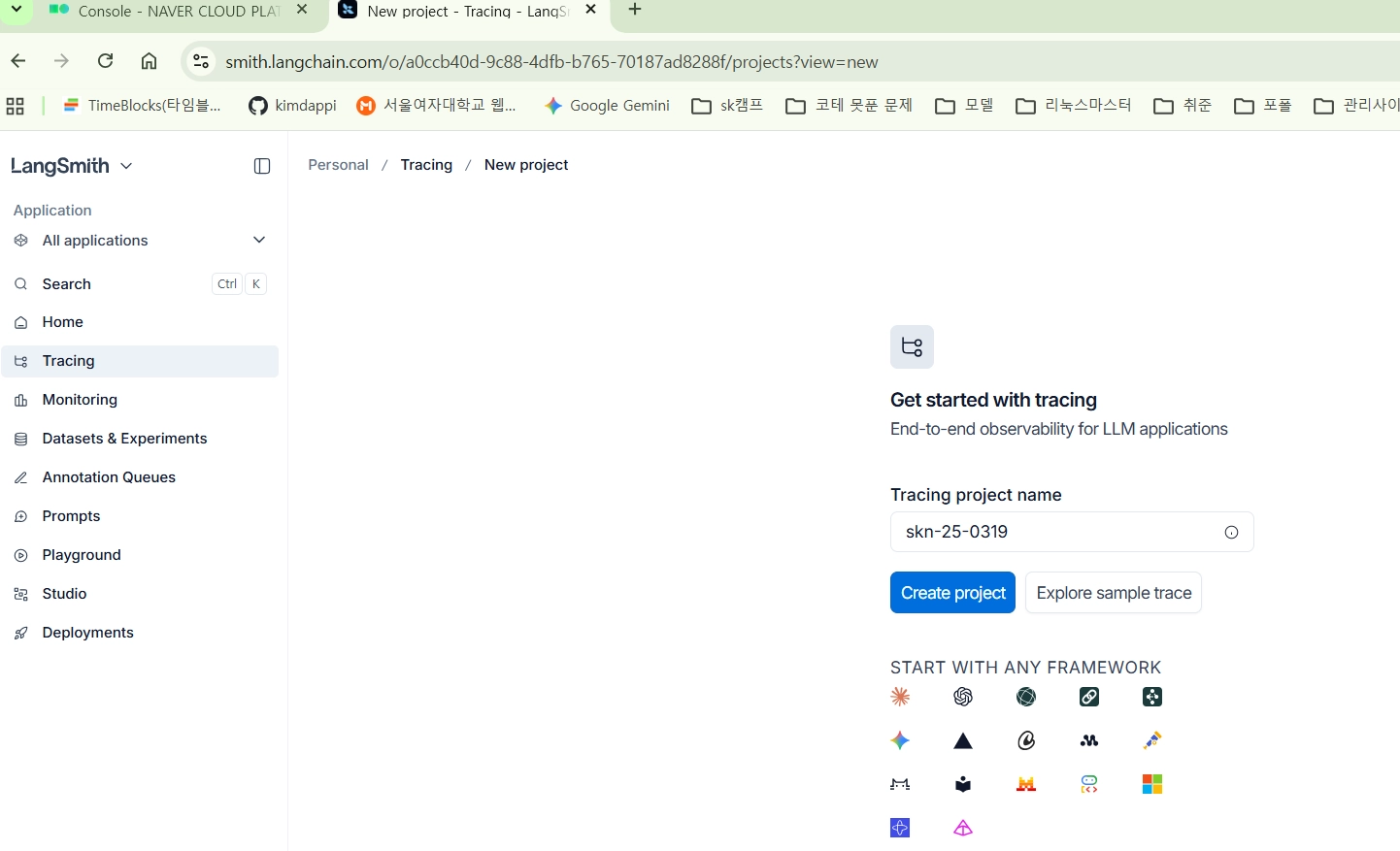The image size is (1400, 851).
Task: Open the 포폴 bookmark folder
Action: (x=1263, y=106)
